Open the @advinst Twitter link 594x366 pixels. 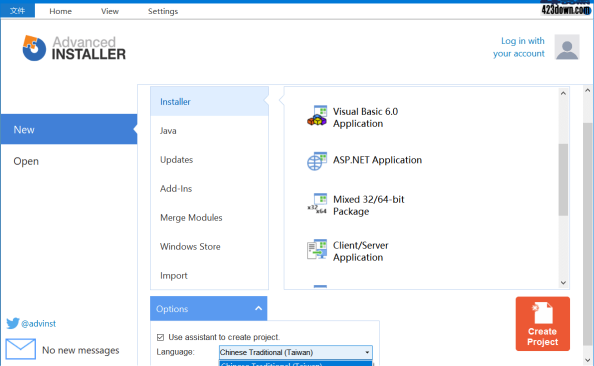38,324
